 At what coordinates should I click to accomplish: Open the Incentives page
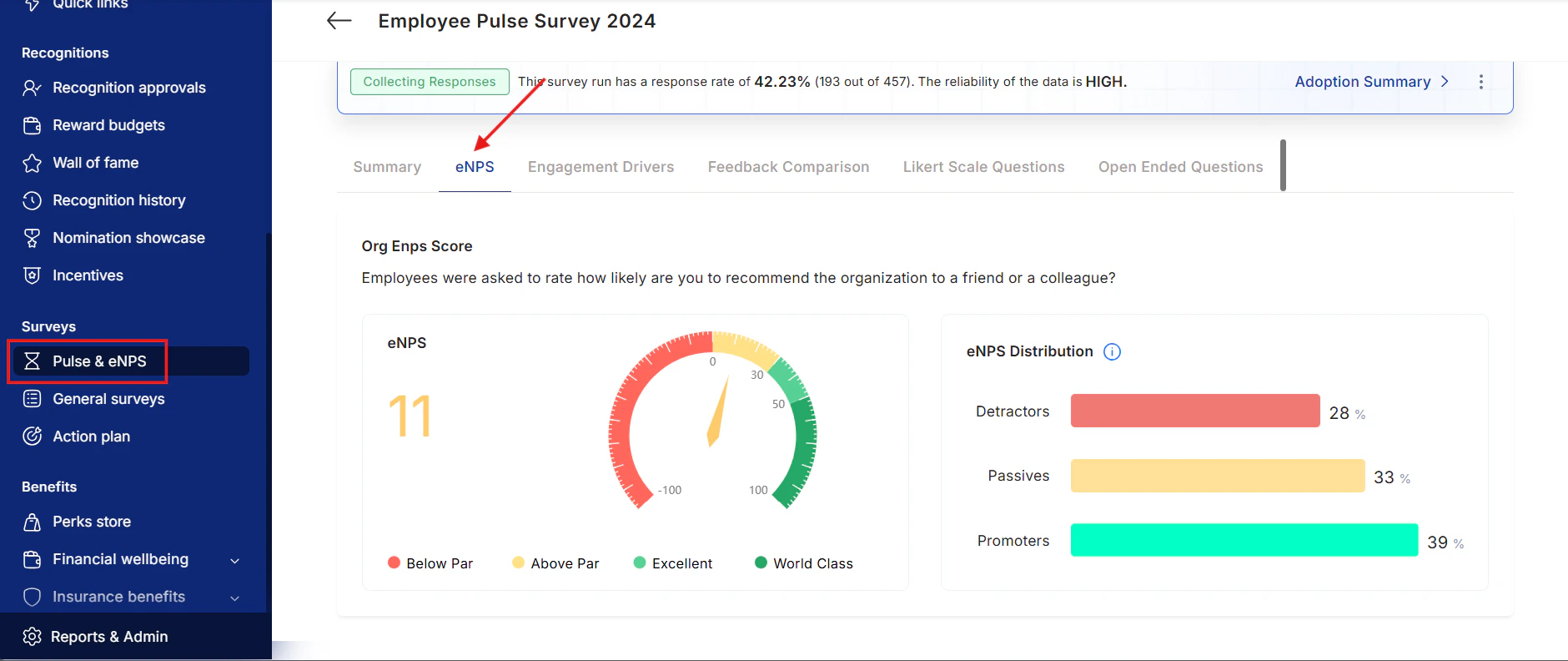click(x=88, y=275)
